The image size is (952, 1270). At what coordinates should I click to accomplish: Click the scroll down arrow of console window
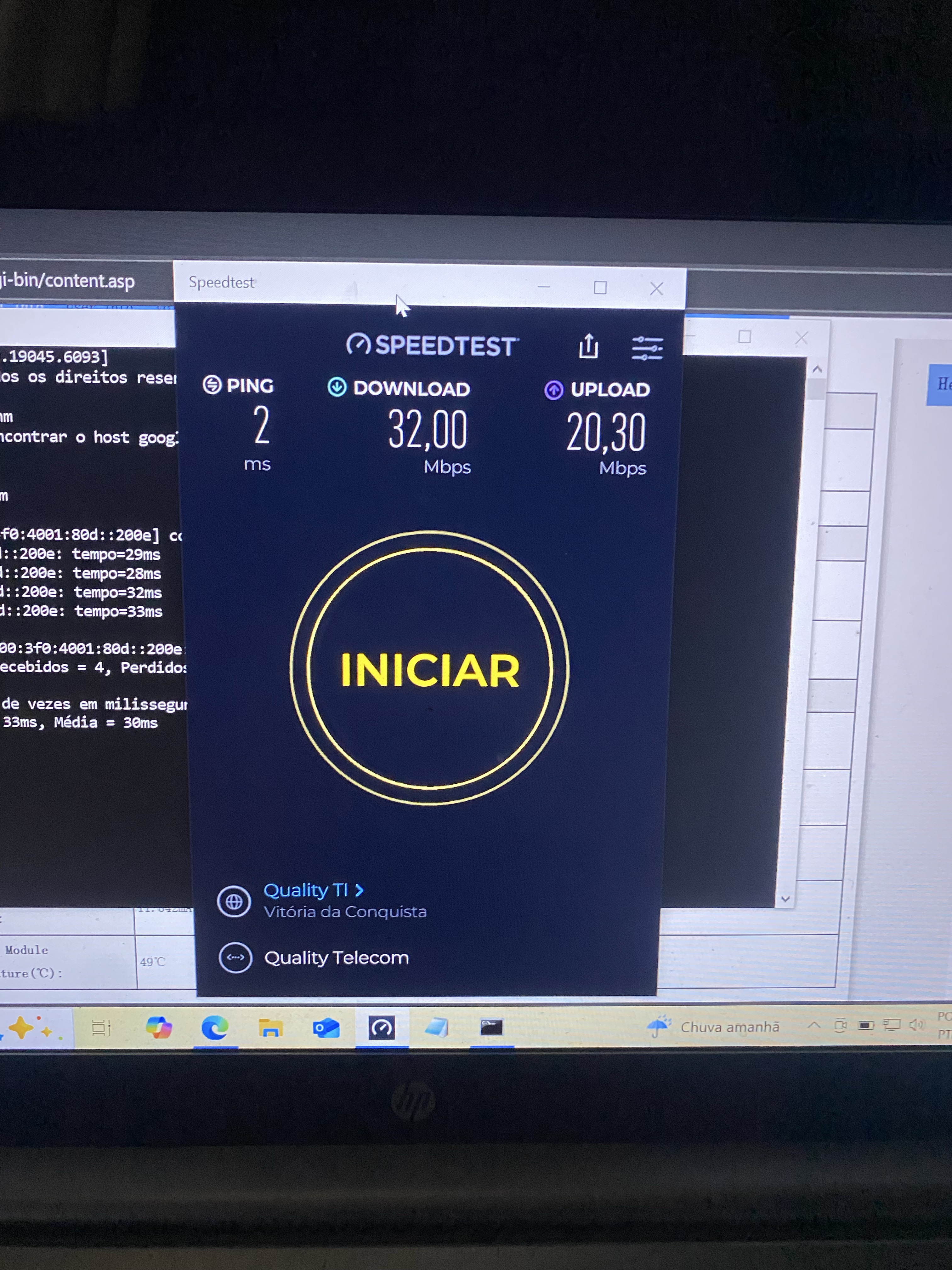tap(785, 899)
